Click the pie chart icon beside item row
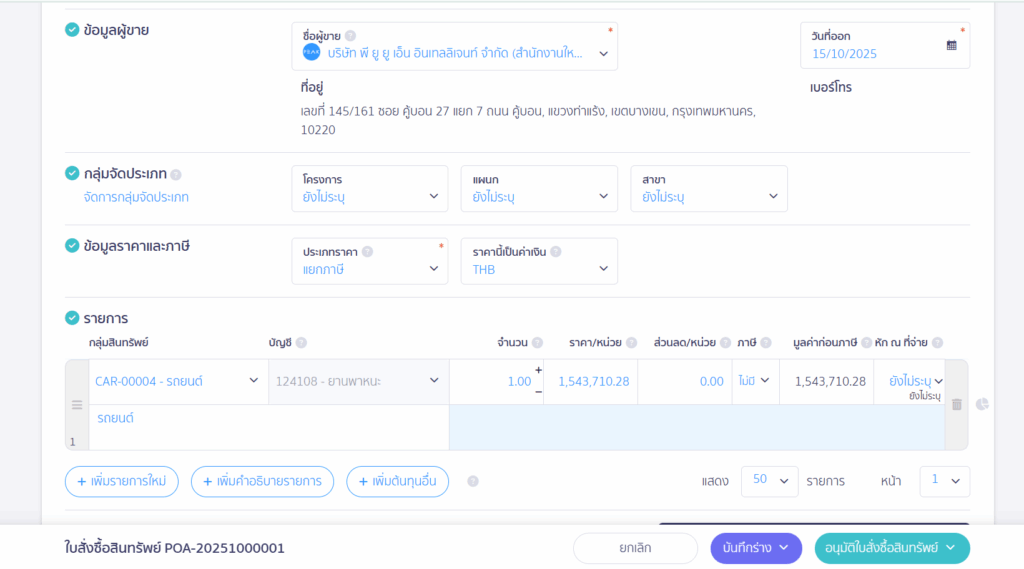1024x569 pixels. [982, 404]
